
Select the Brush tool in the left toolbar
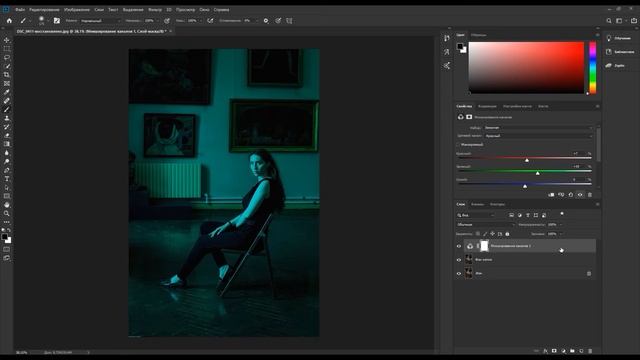click(x=7, y=109)
